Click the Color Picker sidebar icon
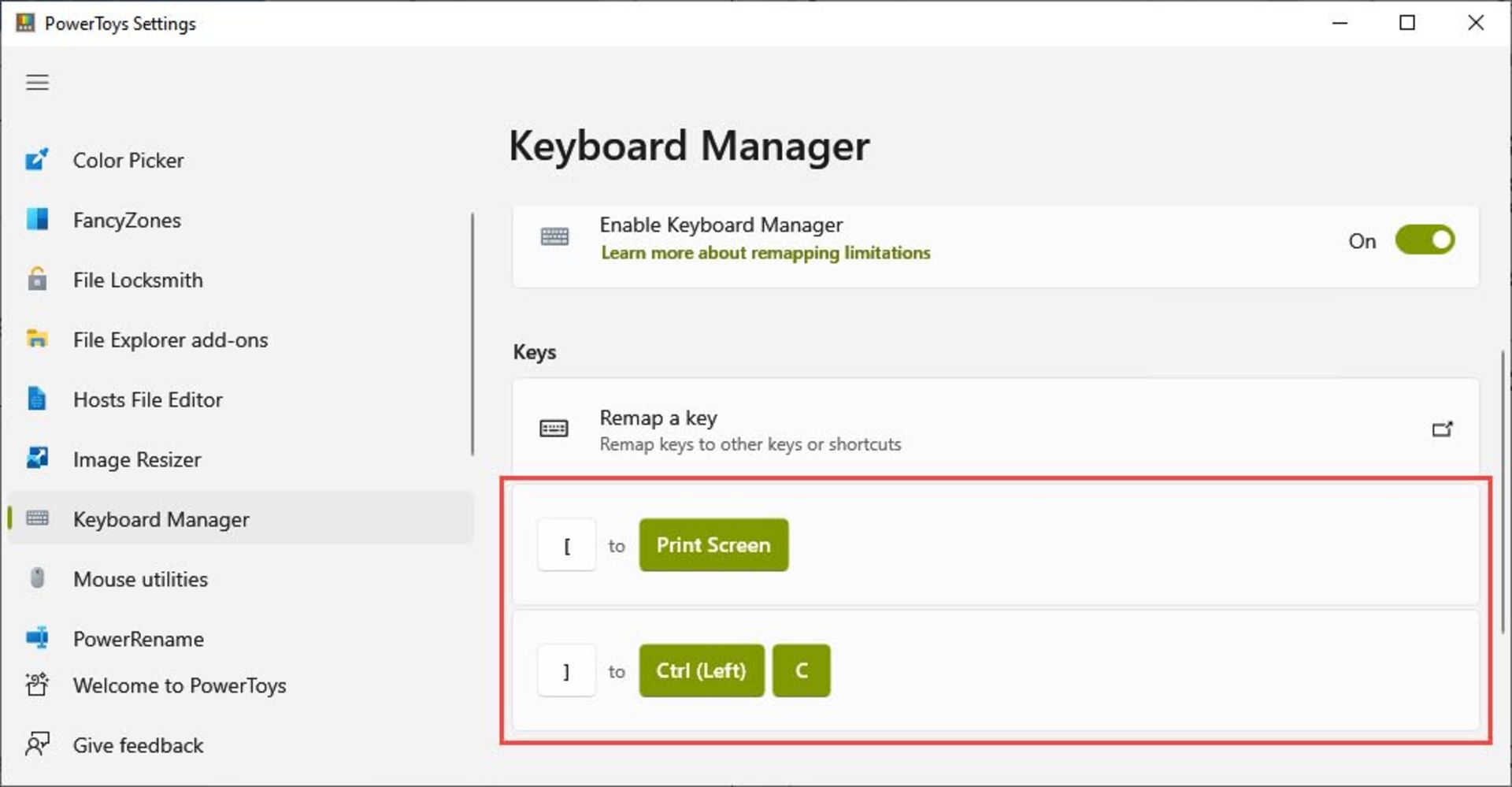The height and width of the screenshot is (787, 1512). pyautogui.click(x=36, y=160)
